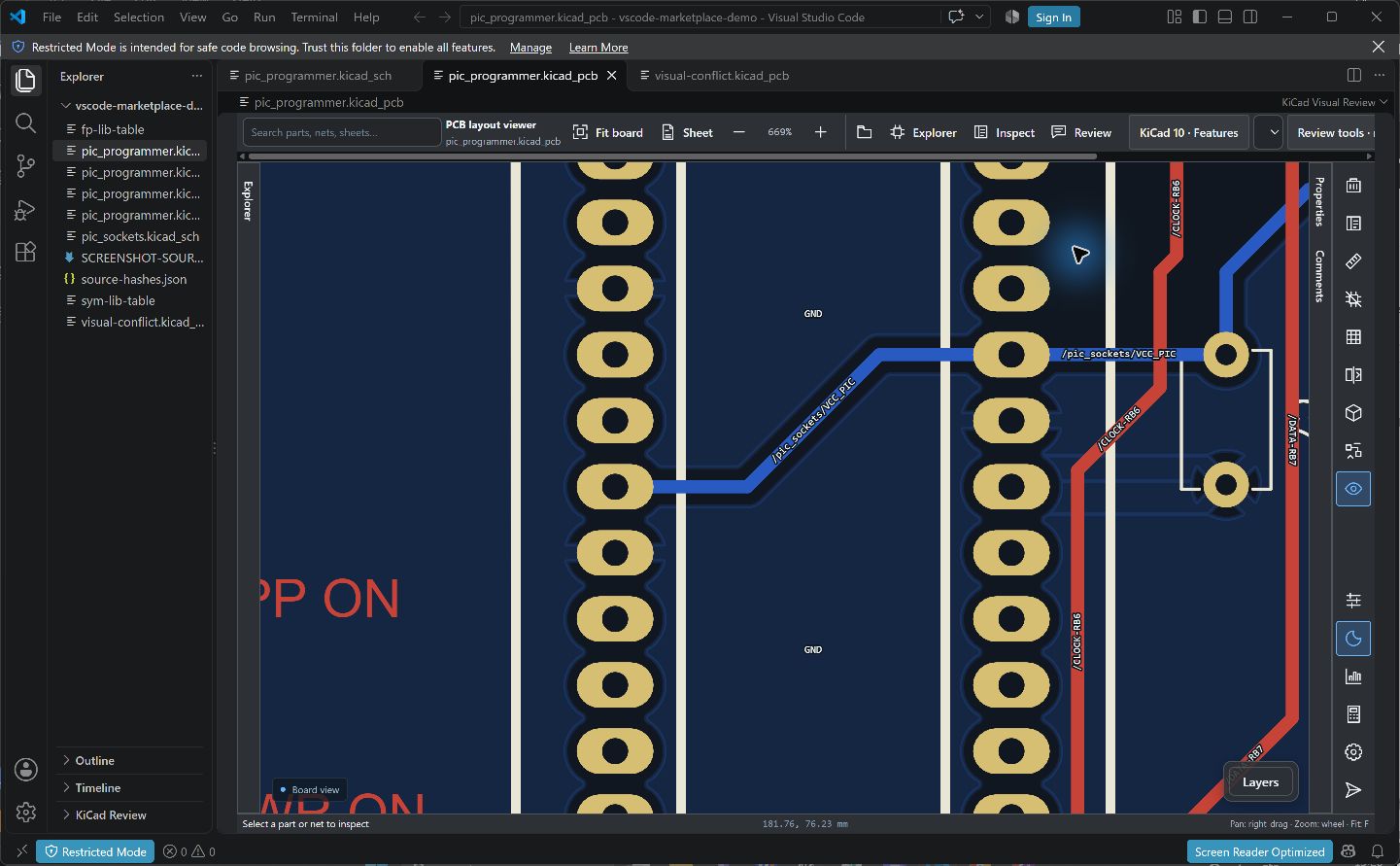Viewport: 1400px width, 866px height.
Task: Open Extensions view
Action: click(x=25, y=252)
